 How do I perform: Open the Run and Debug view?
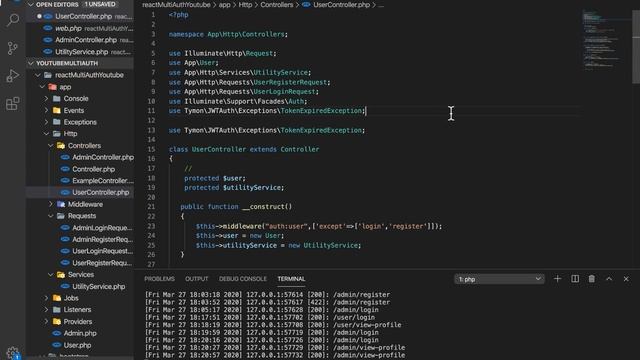tap(13, 76)
